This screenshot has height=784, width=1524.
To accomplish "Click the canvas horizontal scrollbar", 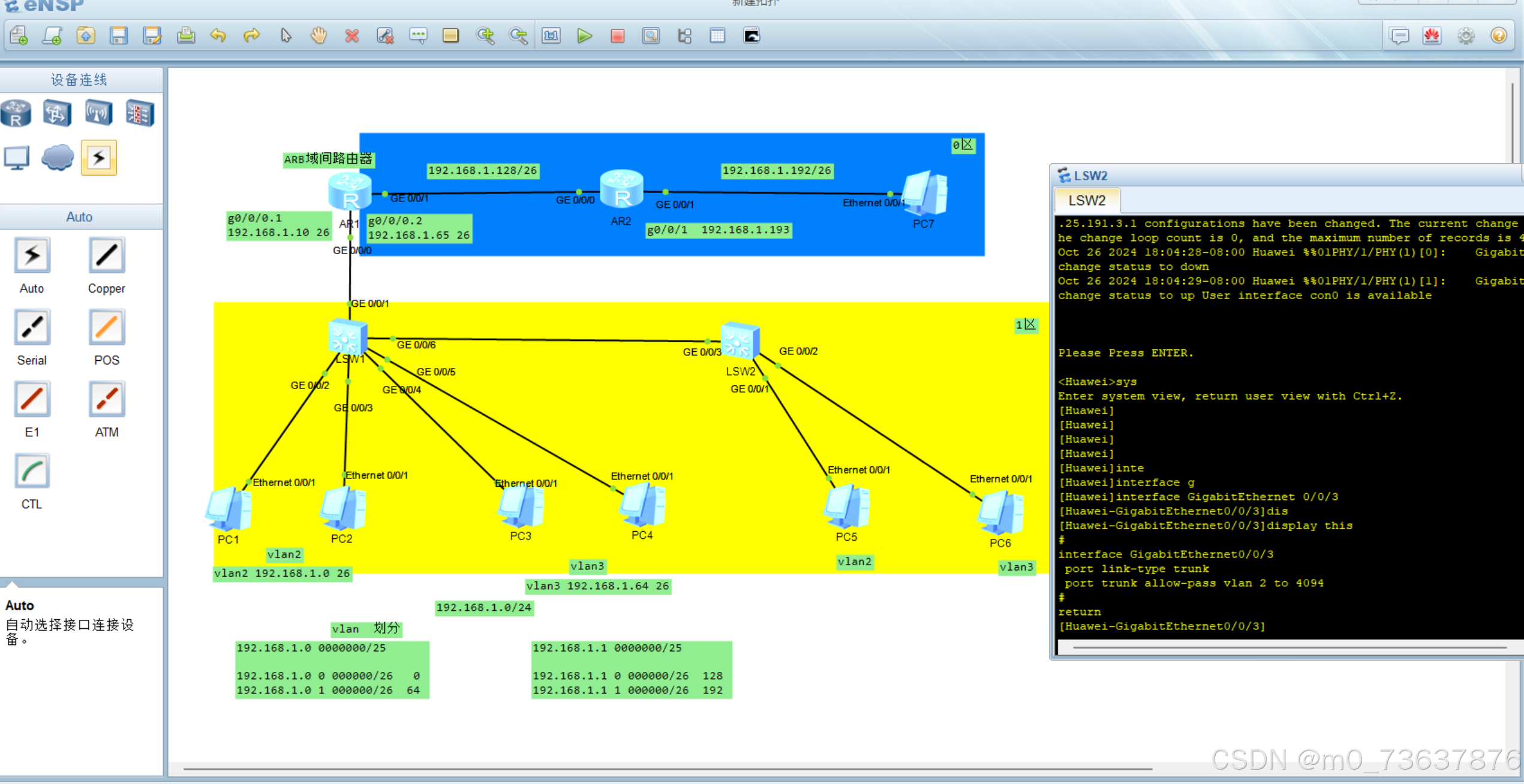I will (x=667, y=768).
